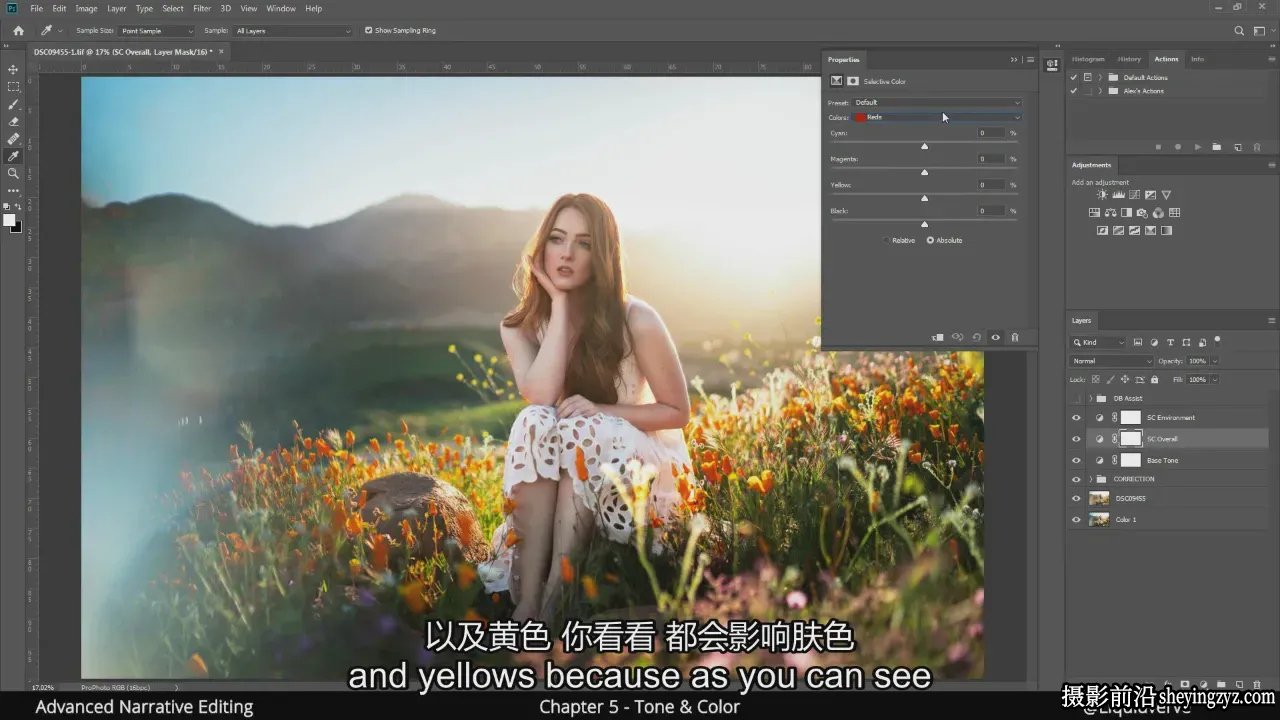
Task: Click the Record action button
Action: [1178, 147]
